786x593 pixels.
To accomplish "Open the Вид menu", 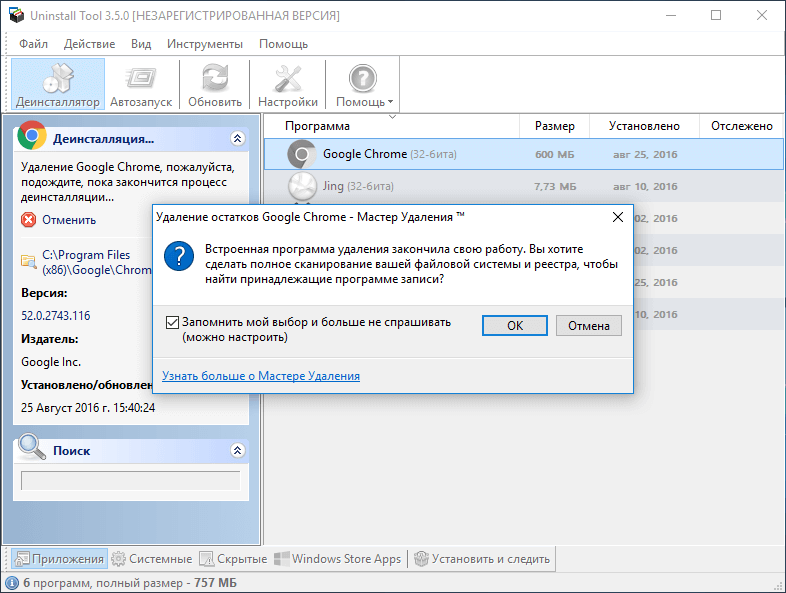I will click(141, 44).
